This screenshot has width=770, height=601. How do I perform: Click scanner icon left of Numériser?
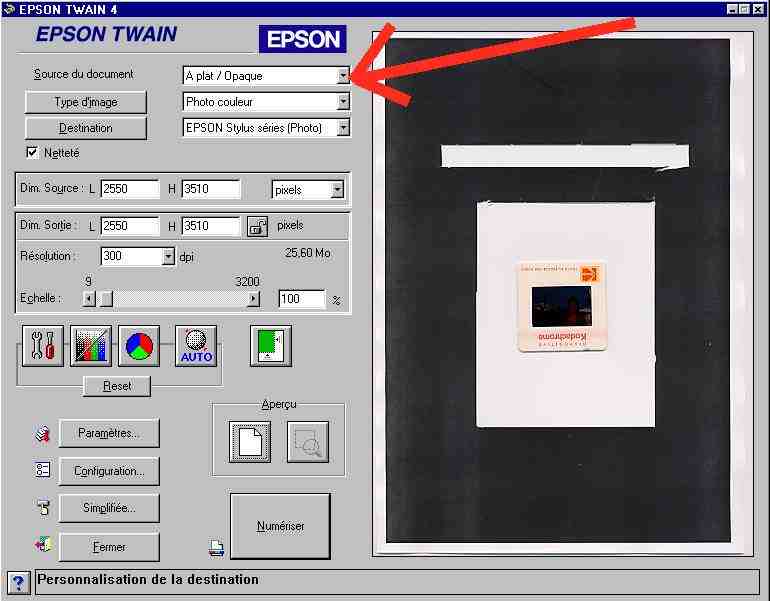[217, 548]
